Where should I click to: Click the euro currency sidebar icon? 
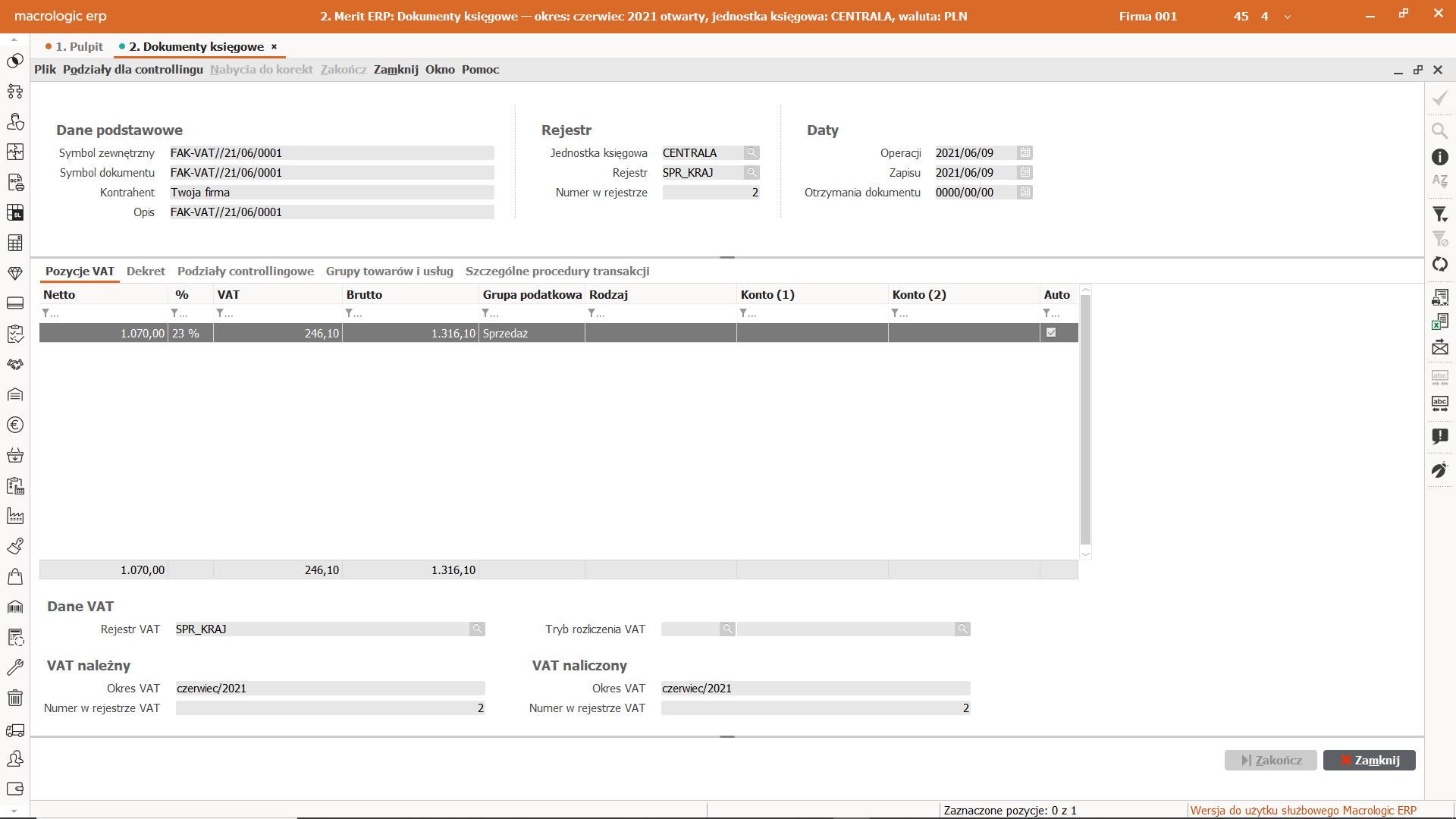tap(15, 425)
